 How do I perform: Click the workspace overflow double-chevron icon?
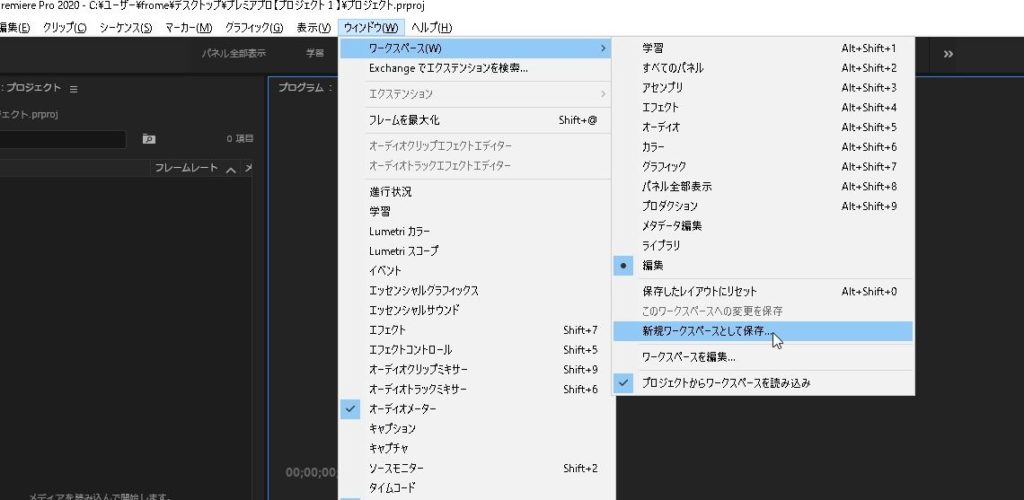[x=948, y=54]
